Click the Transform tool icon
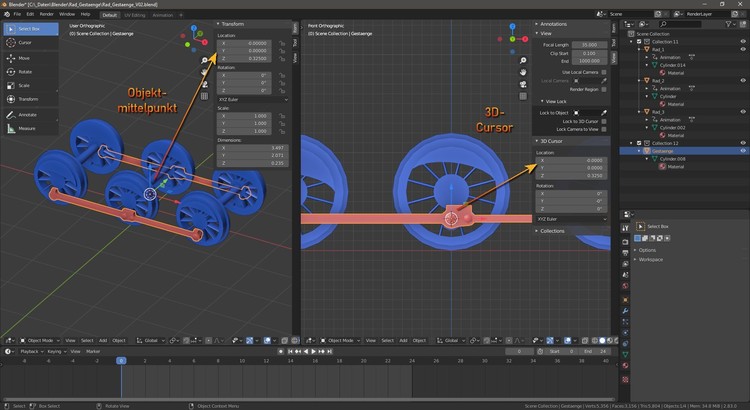 [x=10, y=99]
